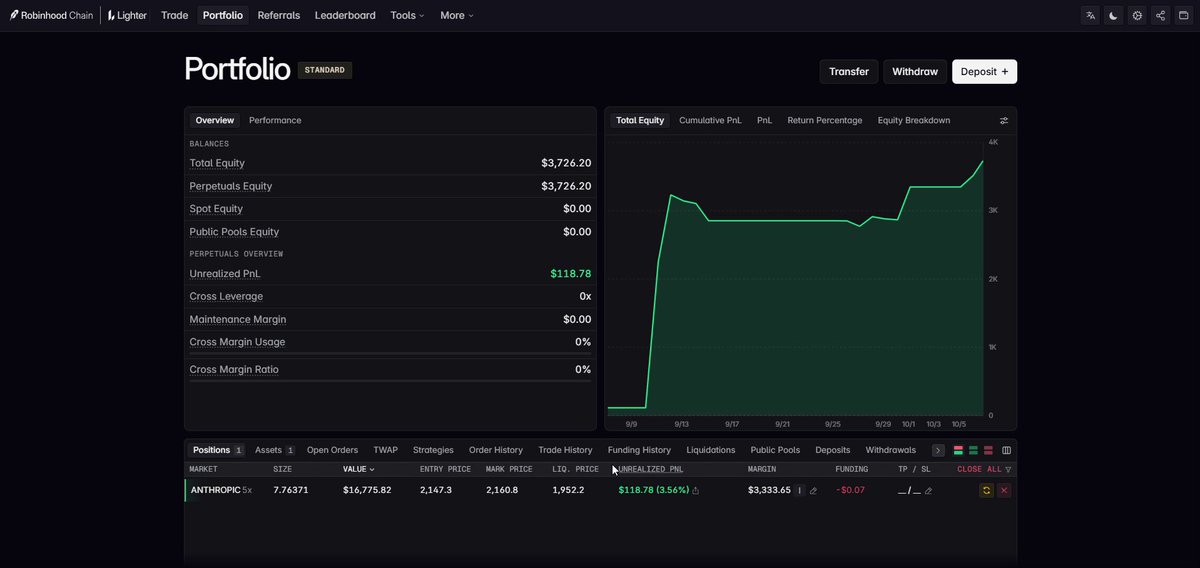Click the Withdraw button
Image resolution: width=1200 pixels, height=568 pixels.
[x=915, y=71]
